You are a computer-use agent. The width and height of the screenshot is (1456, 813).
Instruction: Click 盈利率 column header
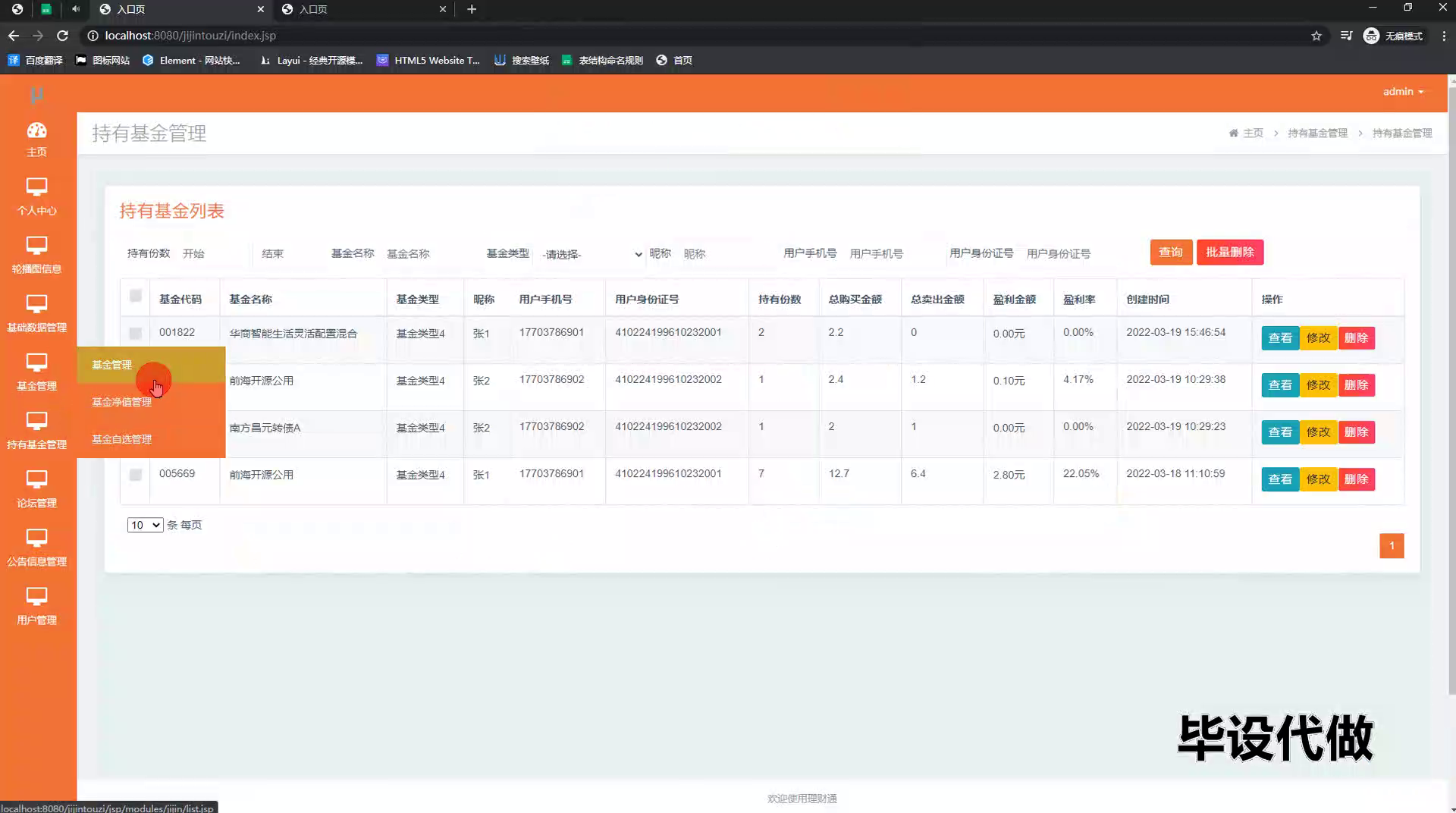click(x=1079, y=299)
